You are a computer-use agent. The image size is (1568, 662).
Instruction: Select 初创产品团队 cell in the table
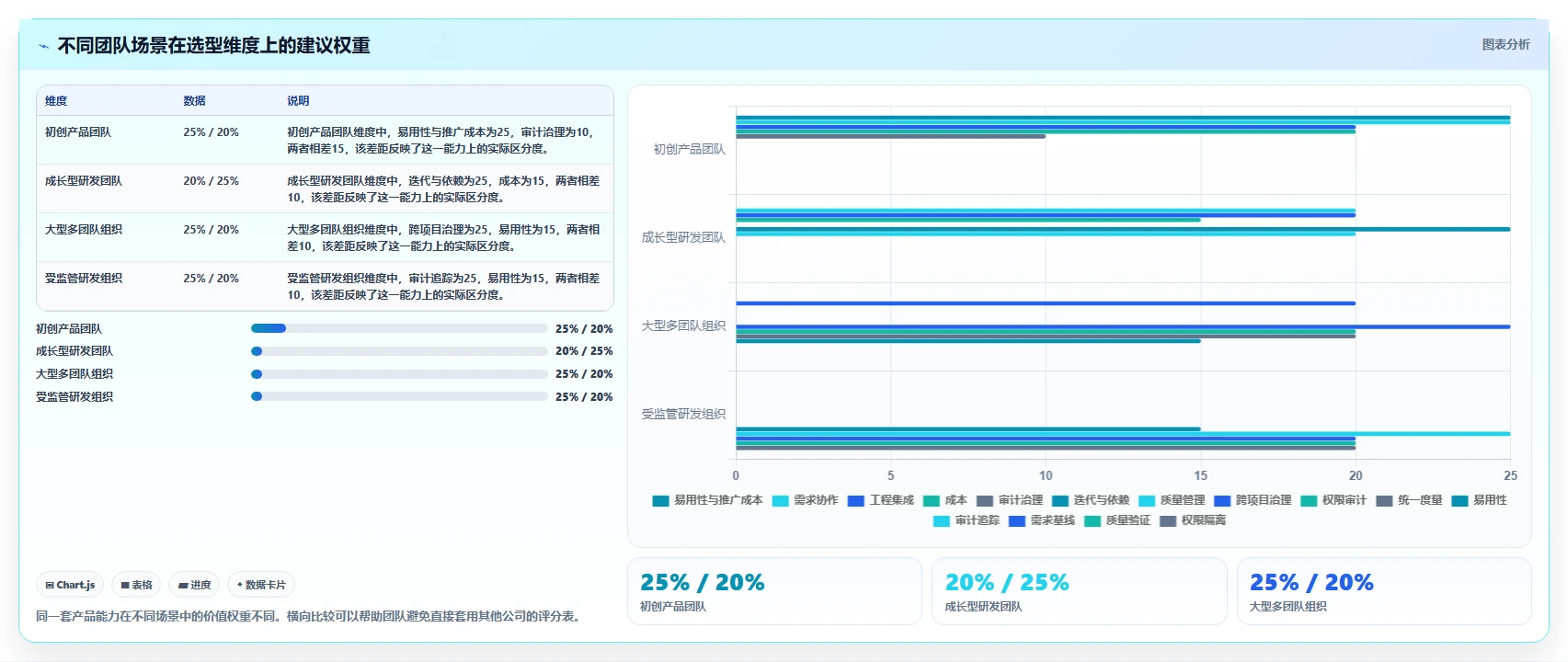78,132
